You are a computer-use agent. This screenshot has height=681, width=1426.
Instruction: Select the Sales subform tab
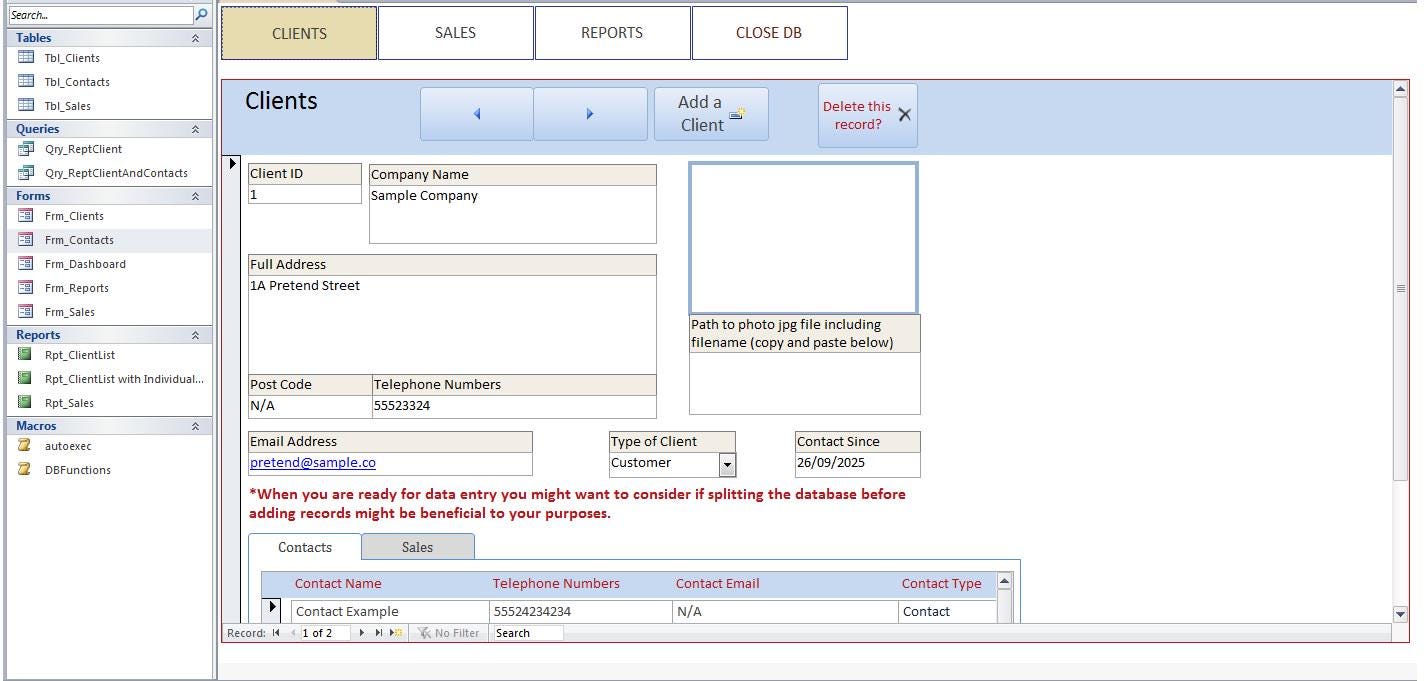[x=418, y=547]
